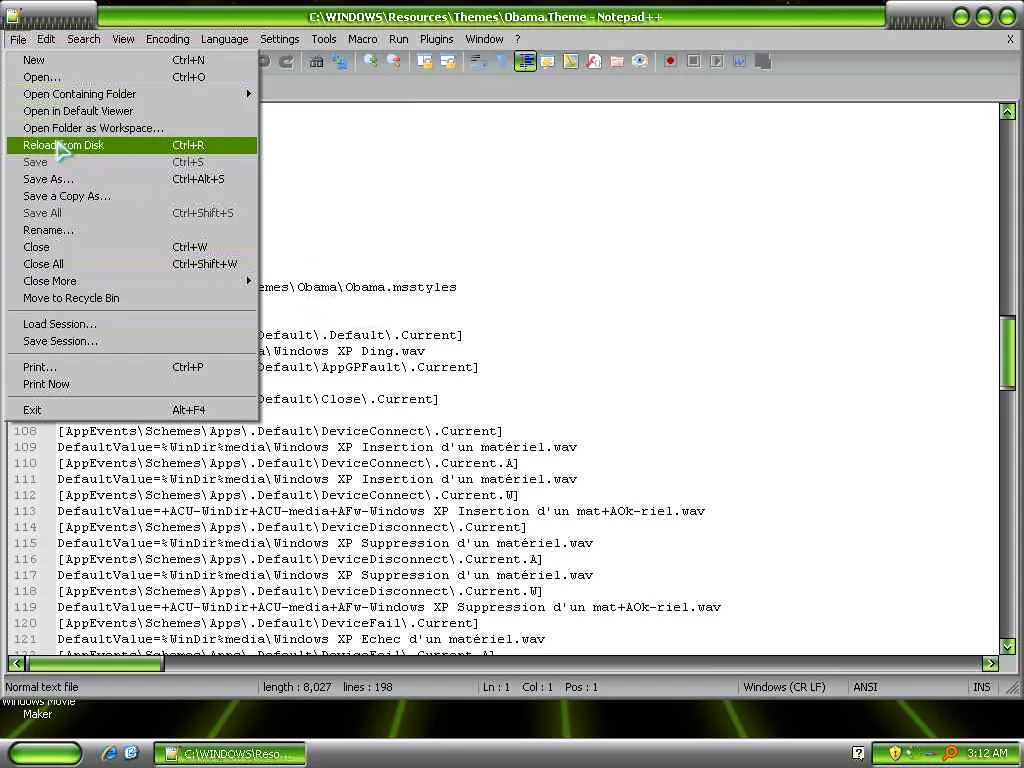The width and height of the screenshot is (1024, 768).
Task: Open the define your language icon
Action: [x=547, y=62]
